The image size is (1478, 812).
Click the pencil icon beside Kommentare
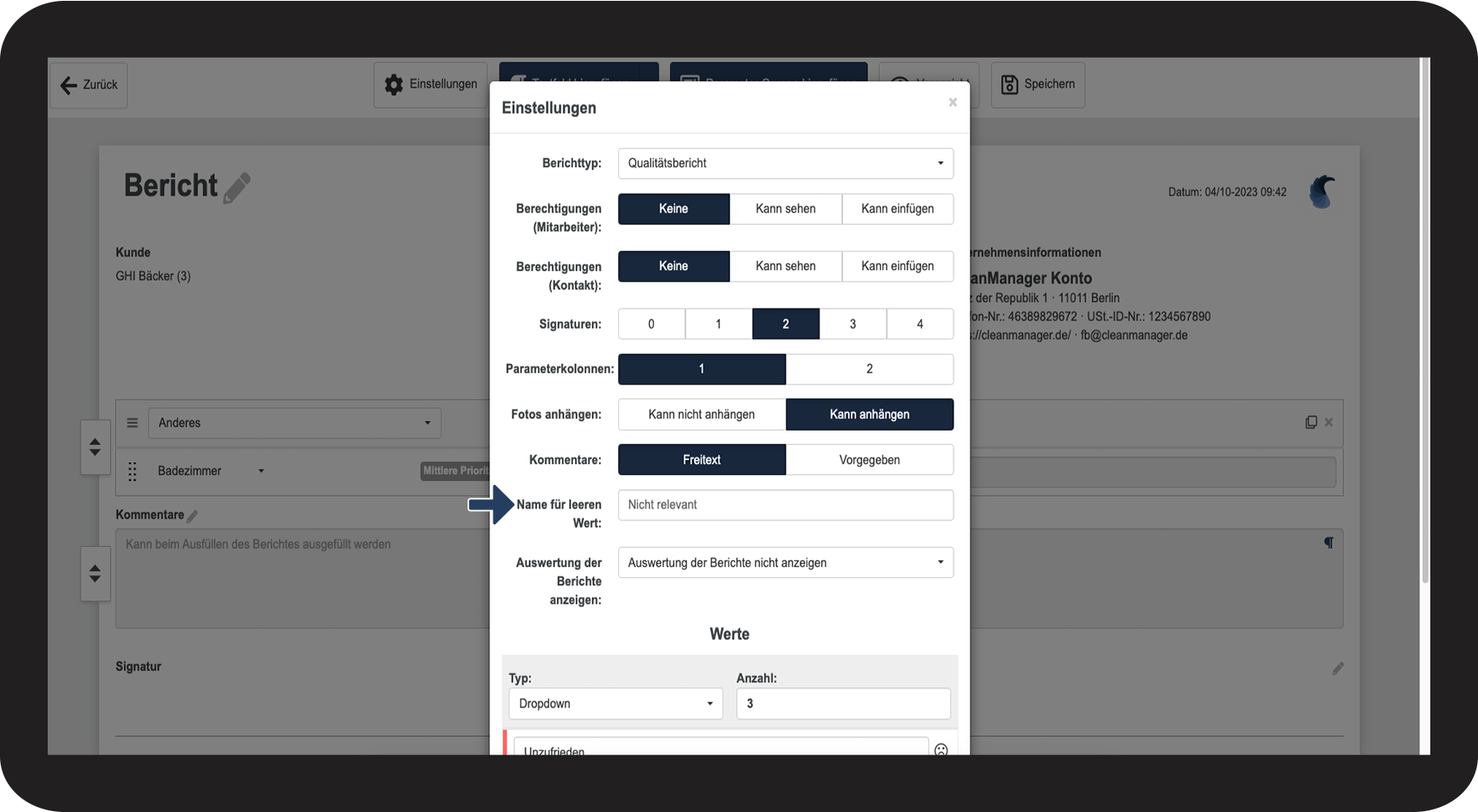[192, 516]
